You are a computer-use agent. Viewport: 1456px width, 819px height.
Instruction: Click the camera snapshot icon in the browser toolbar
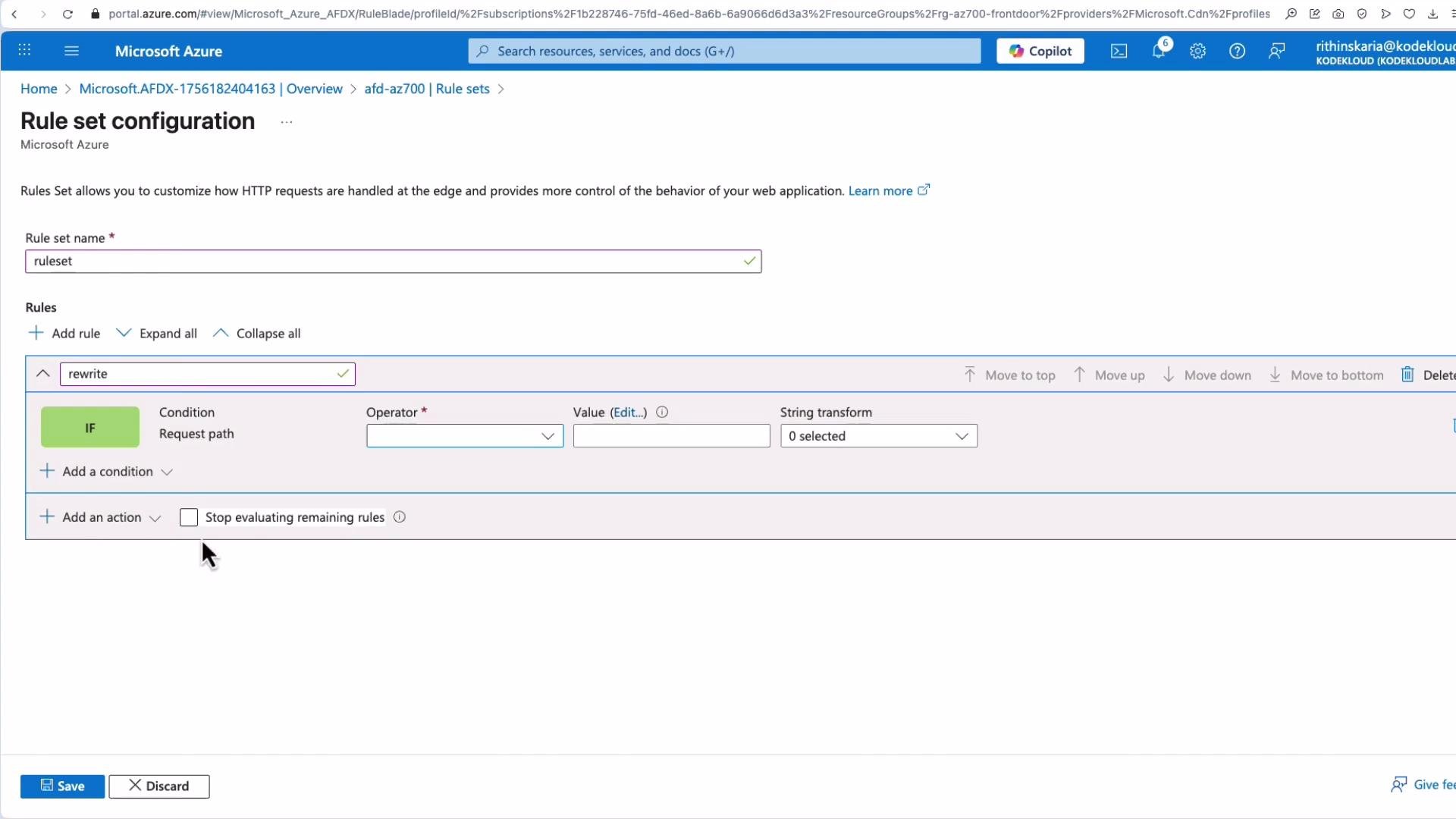pyautogui.click(x=1338, y=14)
